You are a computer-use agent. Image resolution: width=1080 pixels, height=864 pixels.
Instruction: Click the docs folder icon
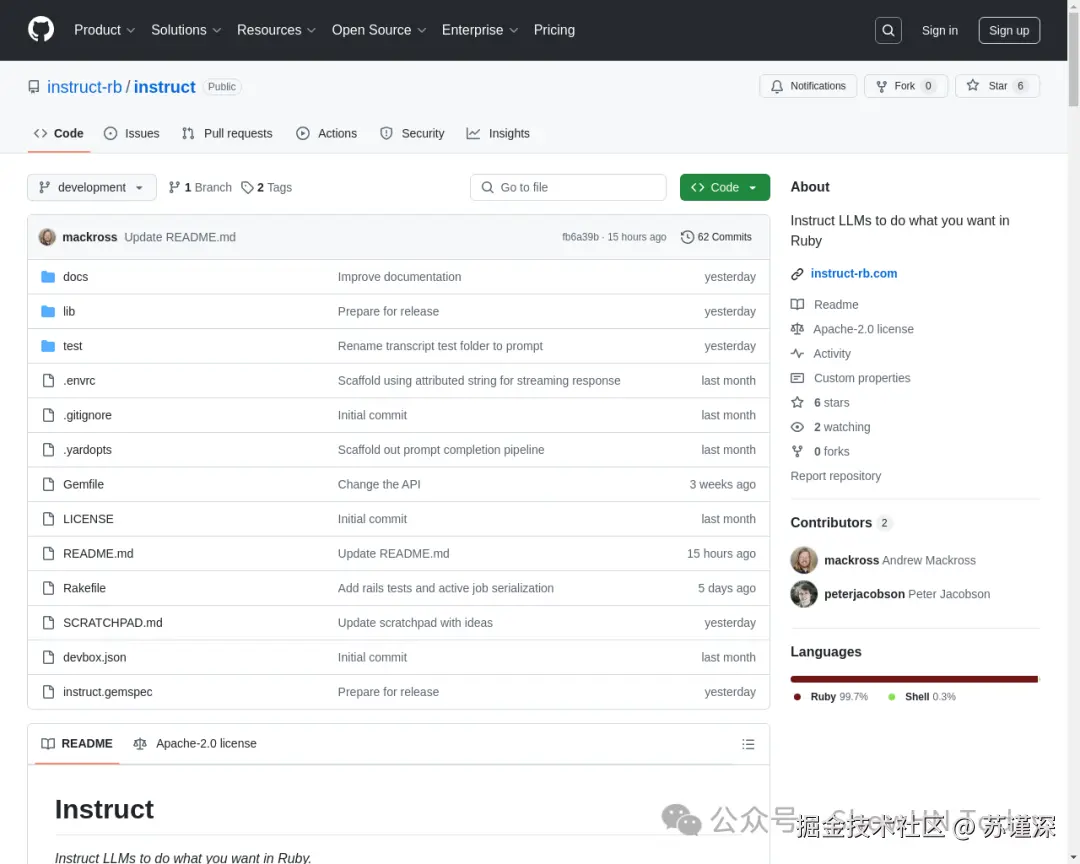point(48,276)
